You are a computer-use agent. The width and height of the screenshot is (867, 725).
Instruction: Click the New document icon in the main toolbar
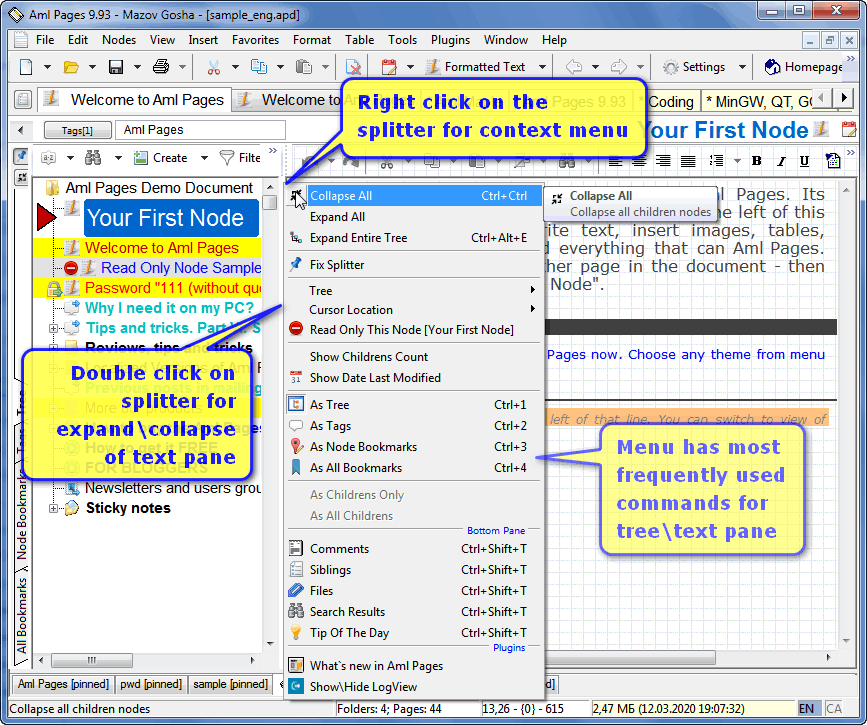click(26, 67)
